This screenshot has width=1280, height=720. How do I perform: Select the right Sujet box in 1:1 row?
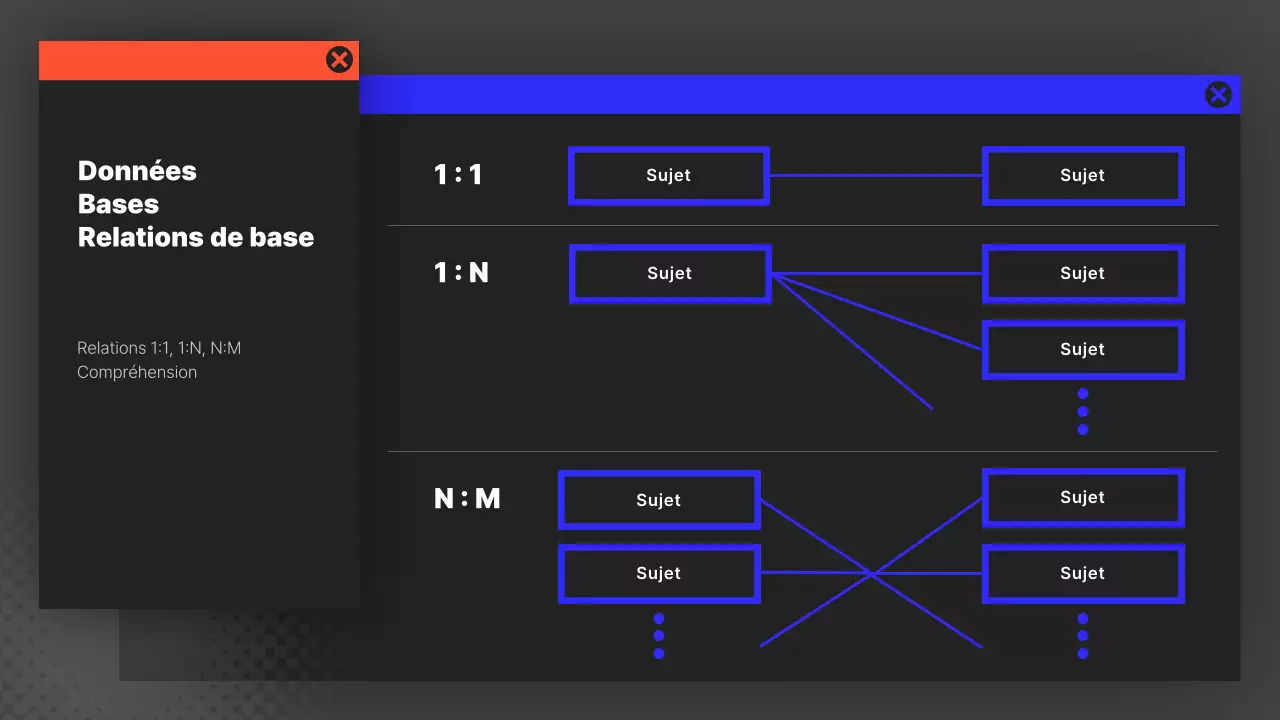coord(1083,176)
